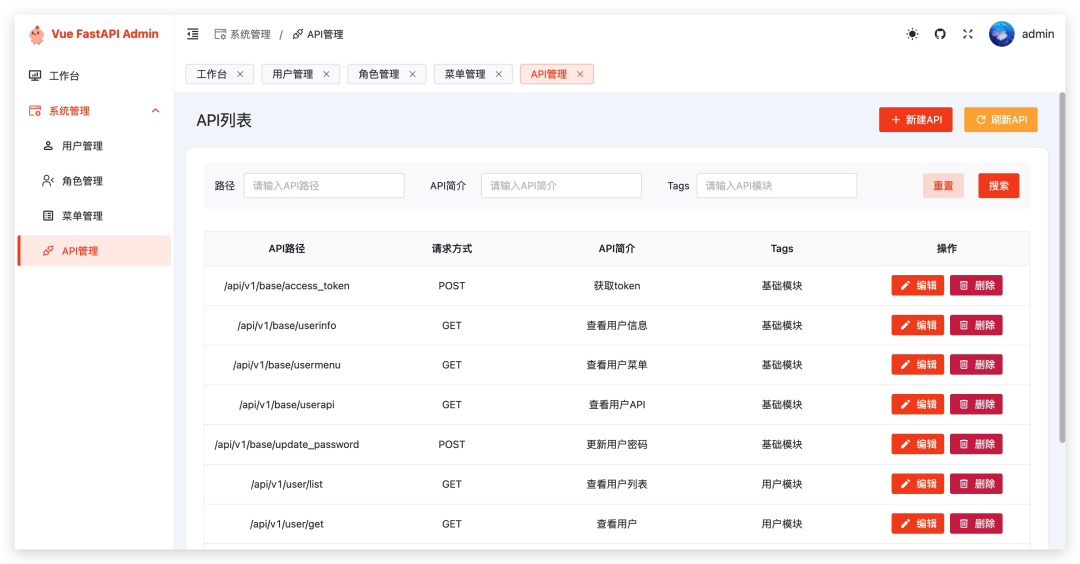Viewport: 1080px width, 564px height.
Task: Click the 刷新API button
Action: [1000, 120]
